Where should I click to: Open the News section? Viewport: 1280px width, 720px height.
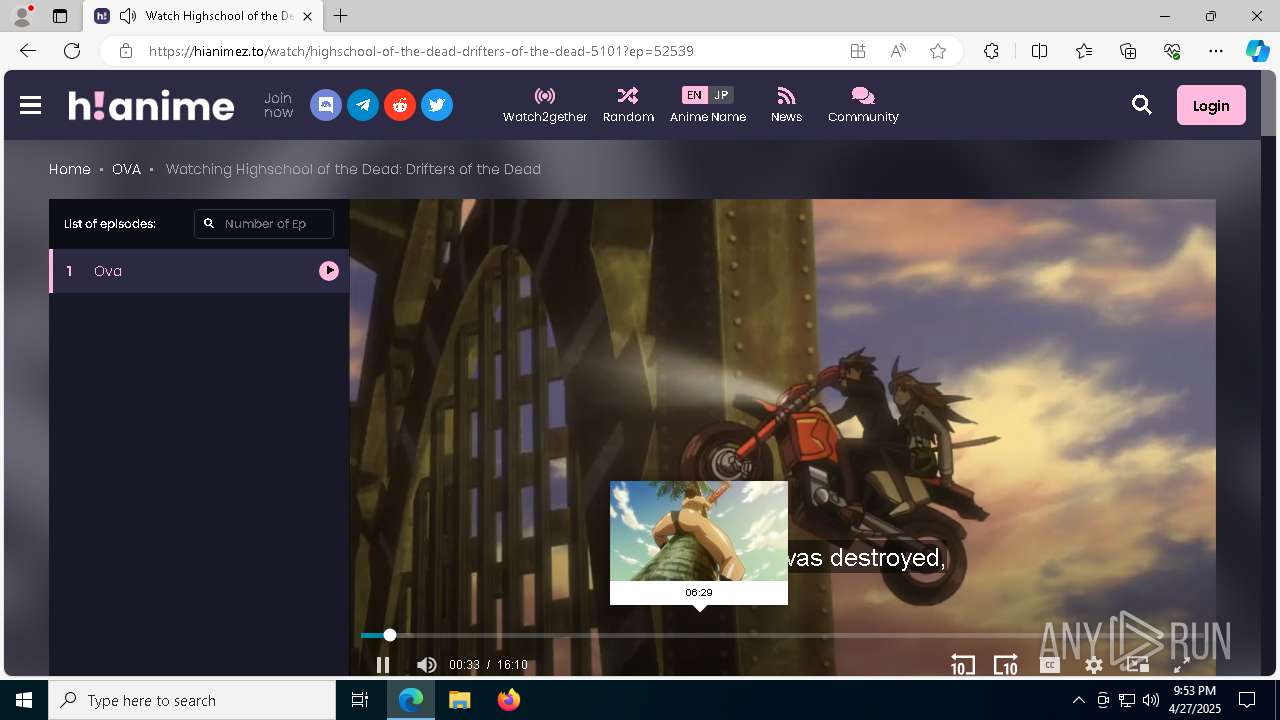pos(786,105)
